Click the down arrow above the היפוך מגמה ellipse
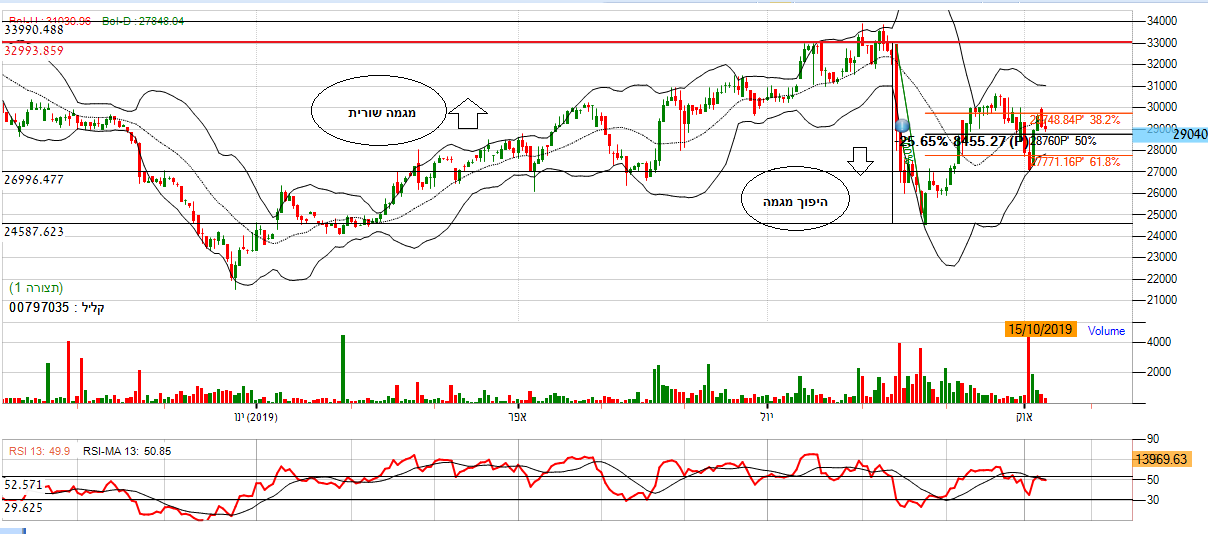Viewport: 1208px width, 534px height. coord(857,160)
